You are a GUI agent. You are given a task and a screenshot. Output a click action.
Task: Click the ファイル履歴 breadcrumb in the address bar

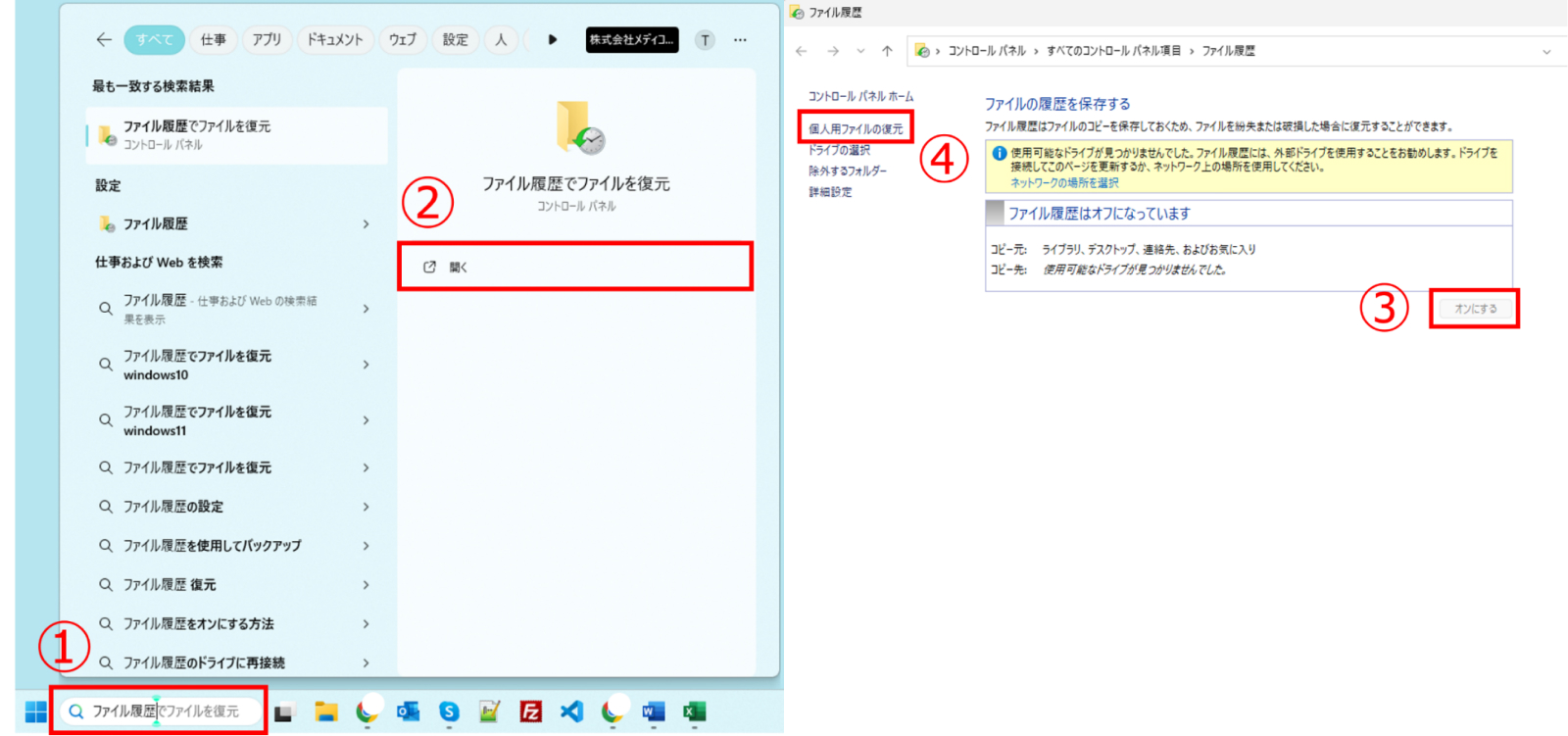pyautogui.click(x=1228, y=51)
